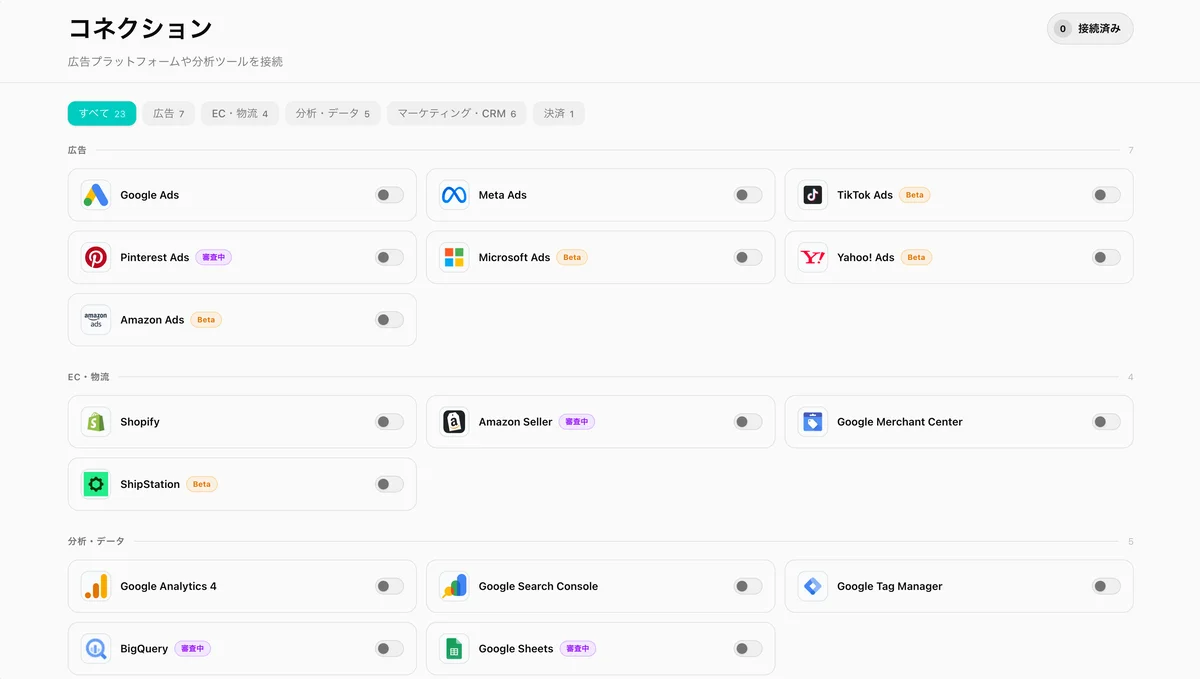This screenshot has height=679, width=1200.
Task: Switch on the Google Sheets connection
Action: [x=747, y=648]
